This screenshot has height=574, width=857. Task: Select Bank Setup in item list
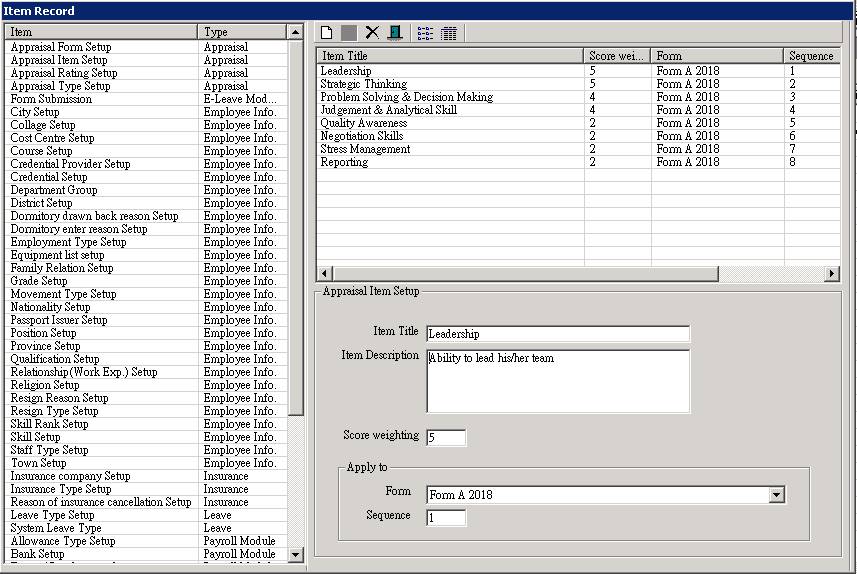[145, 554]
